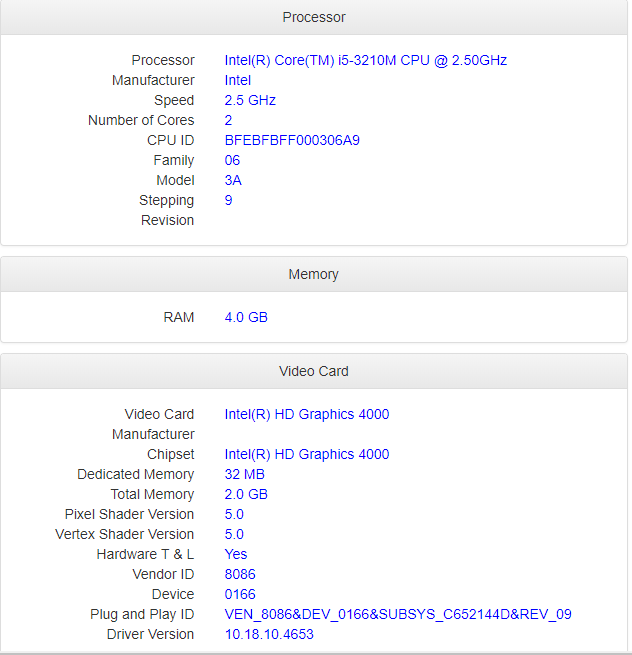Click the 'Stepping' label

coord(167,200)
